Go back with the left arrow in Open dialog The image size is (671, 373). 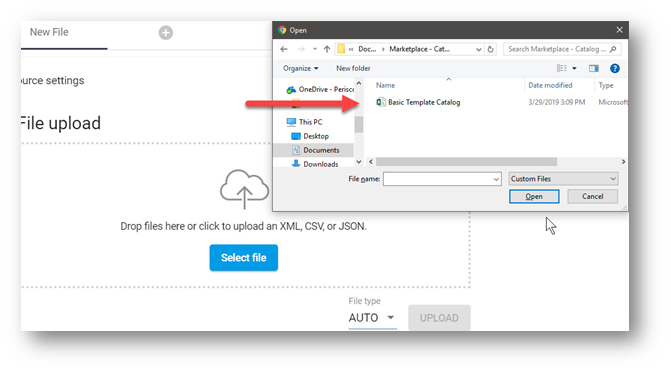click(x=284, y=49)
